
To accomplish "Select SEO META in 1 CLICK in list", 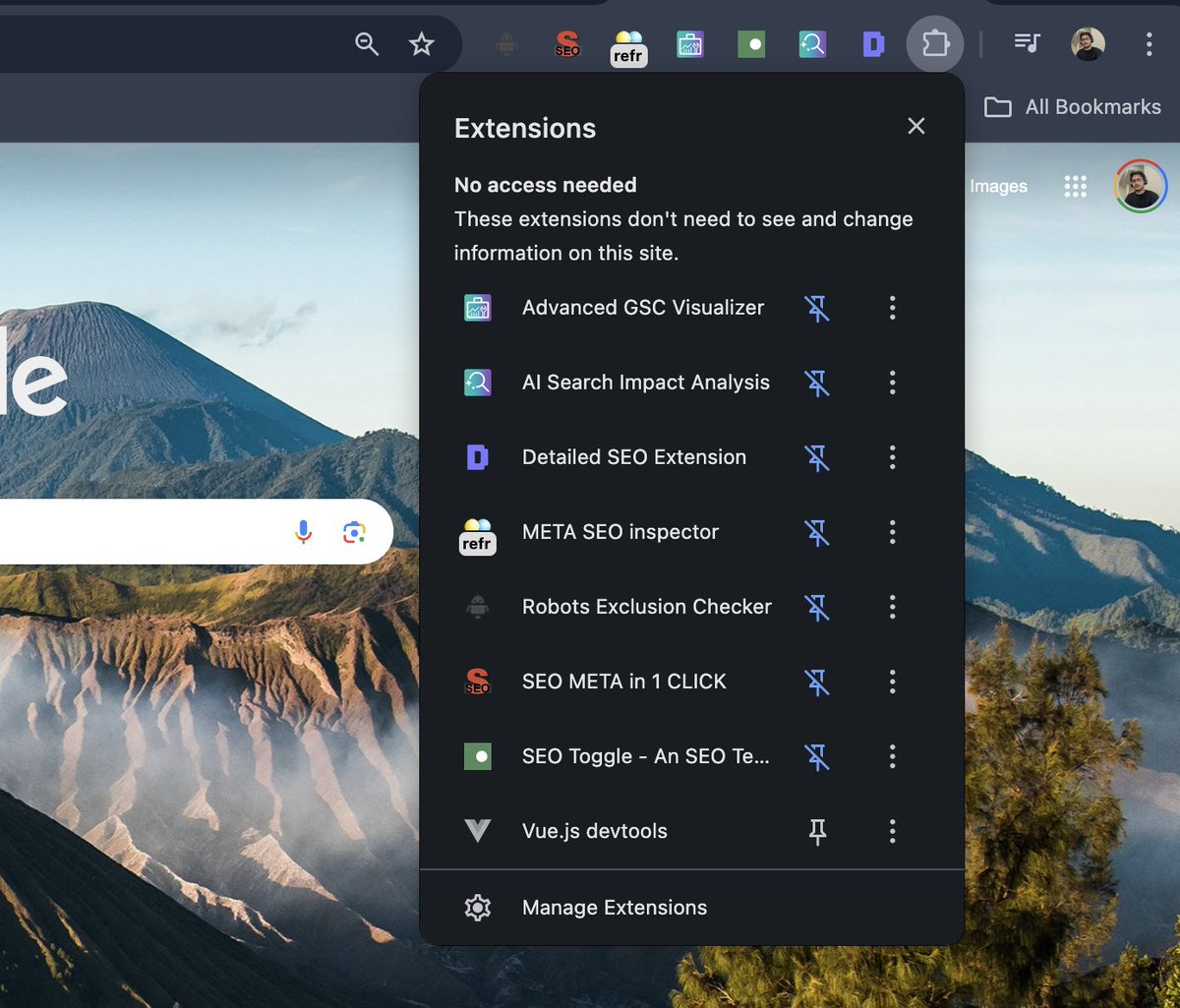I will 619,682.
